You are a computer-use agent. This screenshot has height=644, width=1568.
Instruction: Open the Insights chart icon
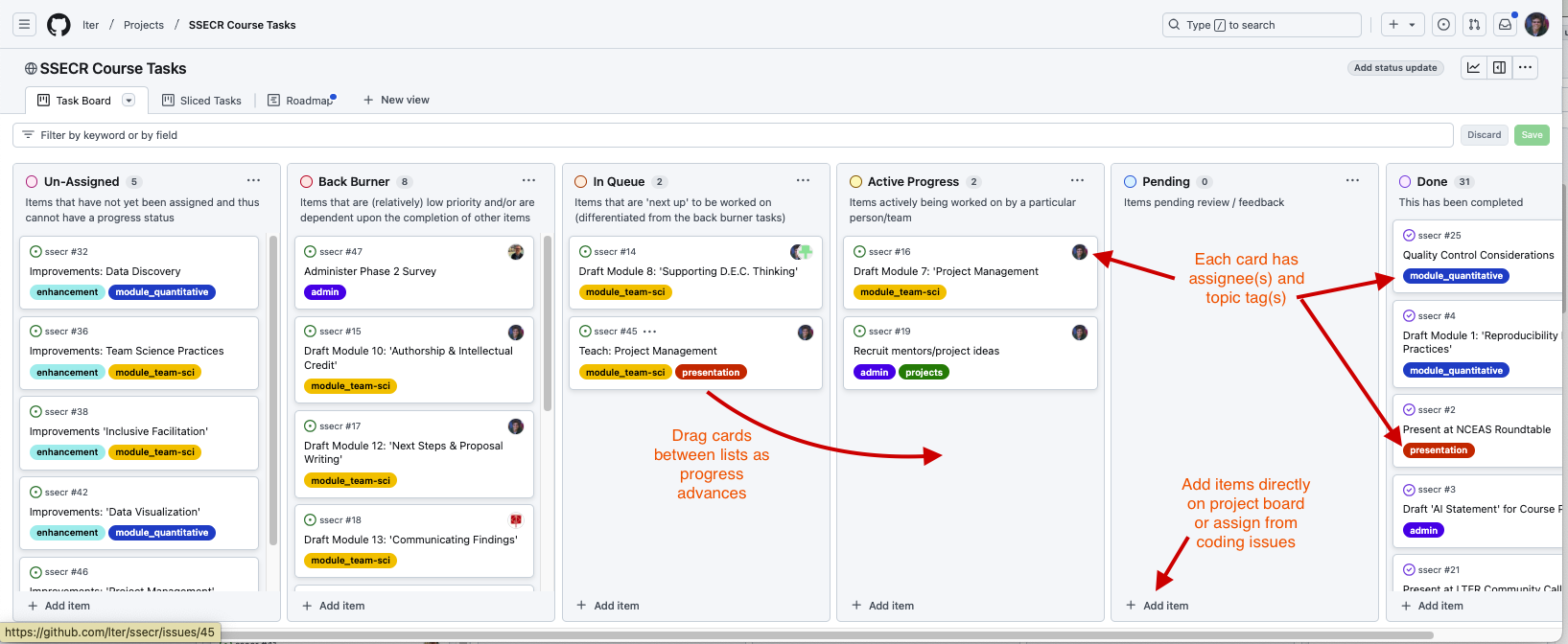coord(1473,67)
